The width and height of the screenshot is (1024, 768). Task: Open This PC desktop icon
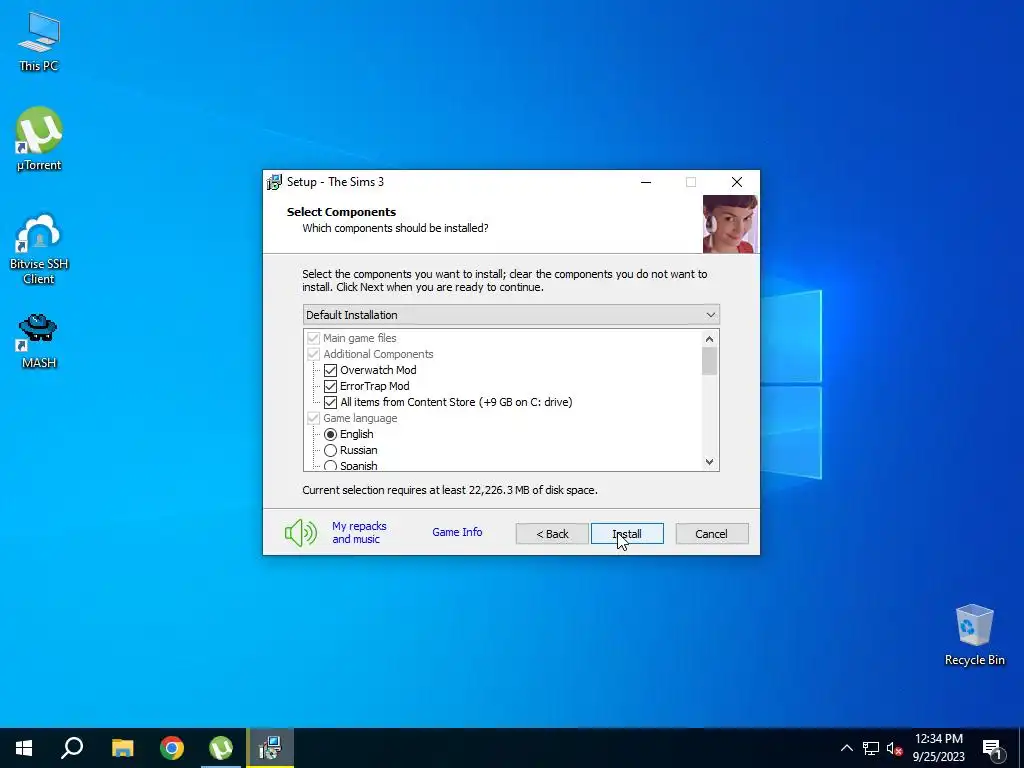pyautogui.click(x=39, y=42)
